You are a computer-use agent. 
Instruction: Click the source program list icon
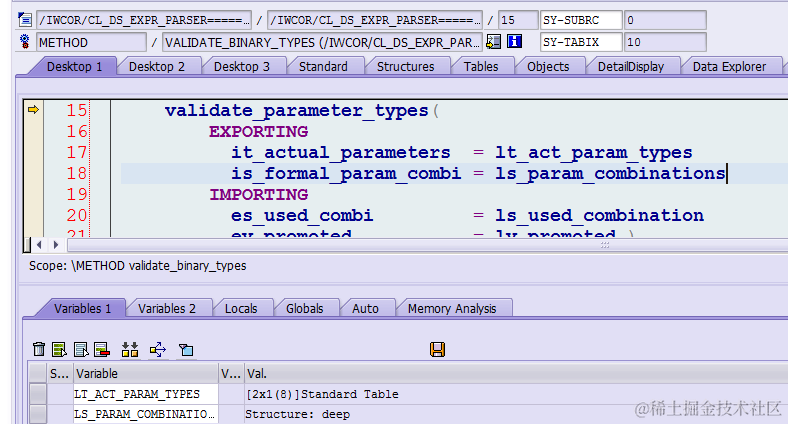tap(25, 20)
